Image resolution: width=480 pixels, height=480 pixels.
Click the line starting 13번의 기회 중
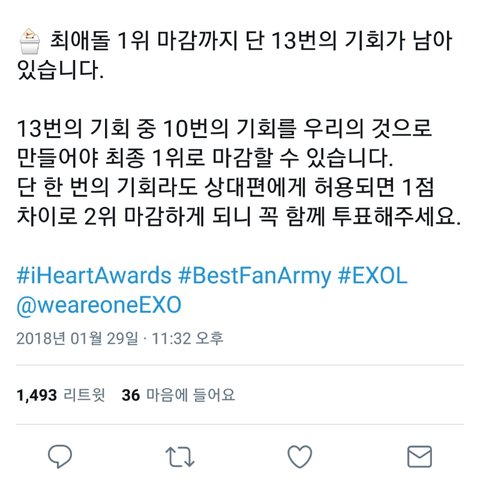pyautogui.click(x=224, y=128)
